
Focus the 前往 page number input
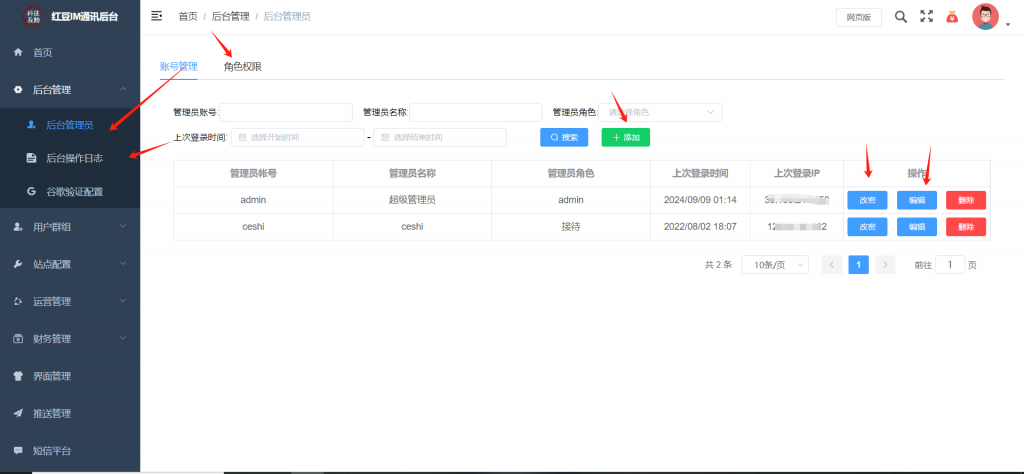pyautogui.click(x=950, y=264)
